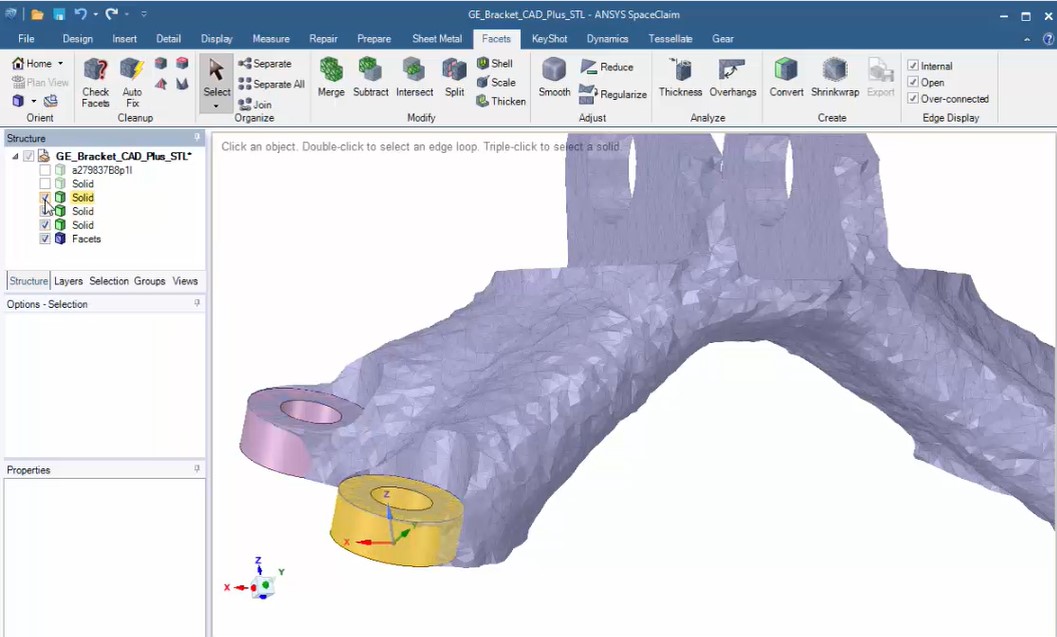Open the Selection panel tab

pyautogui.click(x=109, y=281)
